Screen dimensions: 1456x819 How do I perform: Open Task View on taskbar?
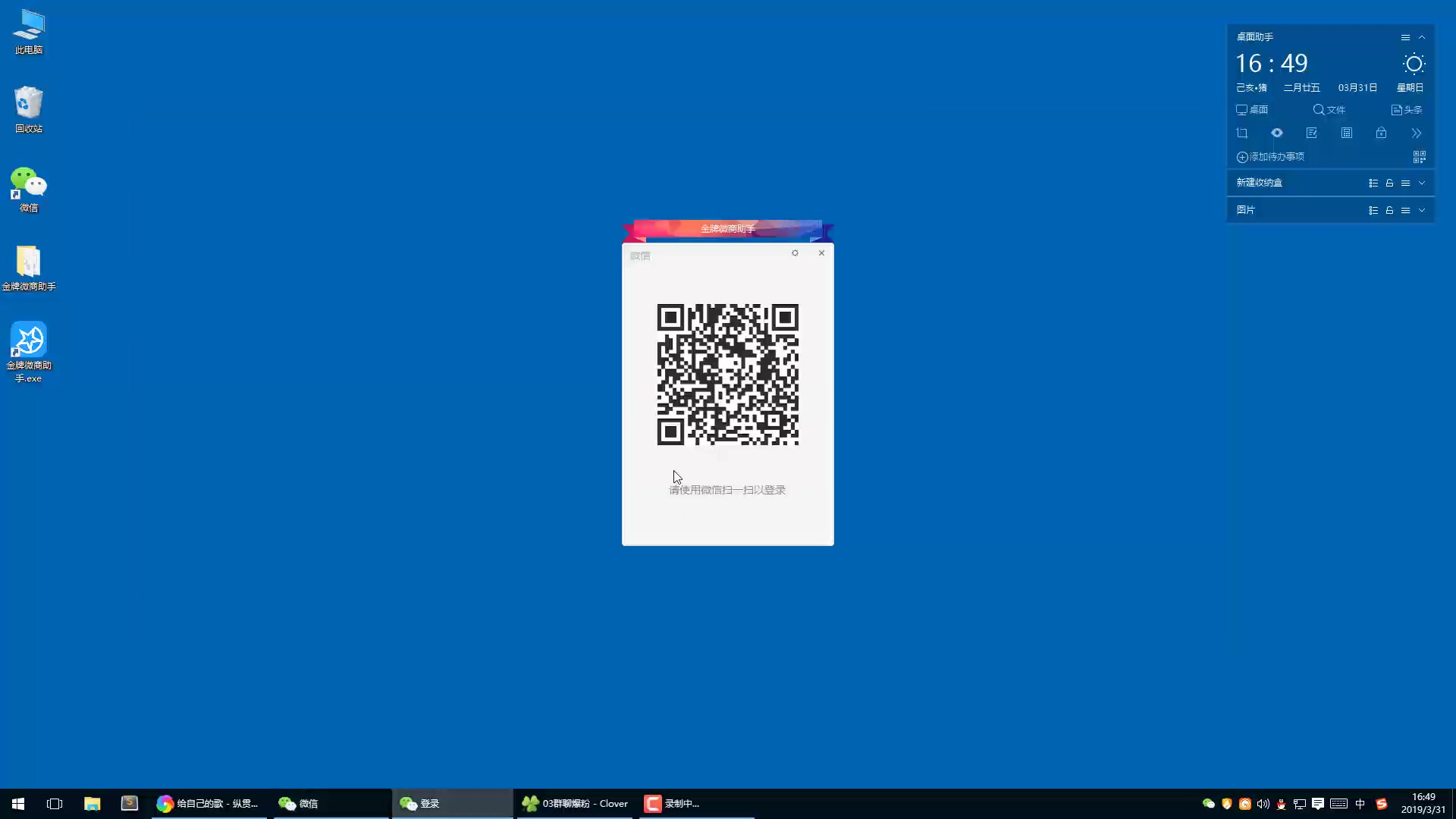[x=55, y=804]
